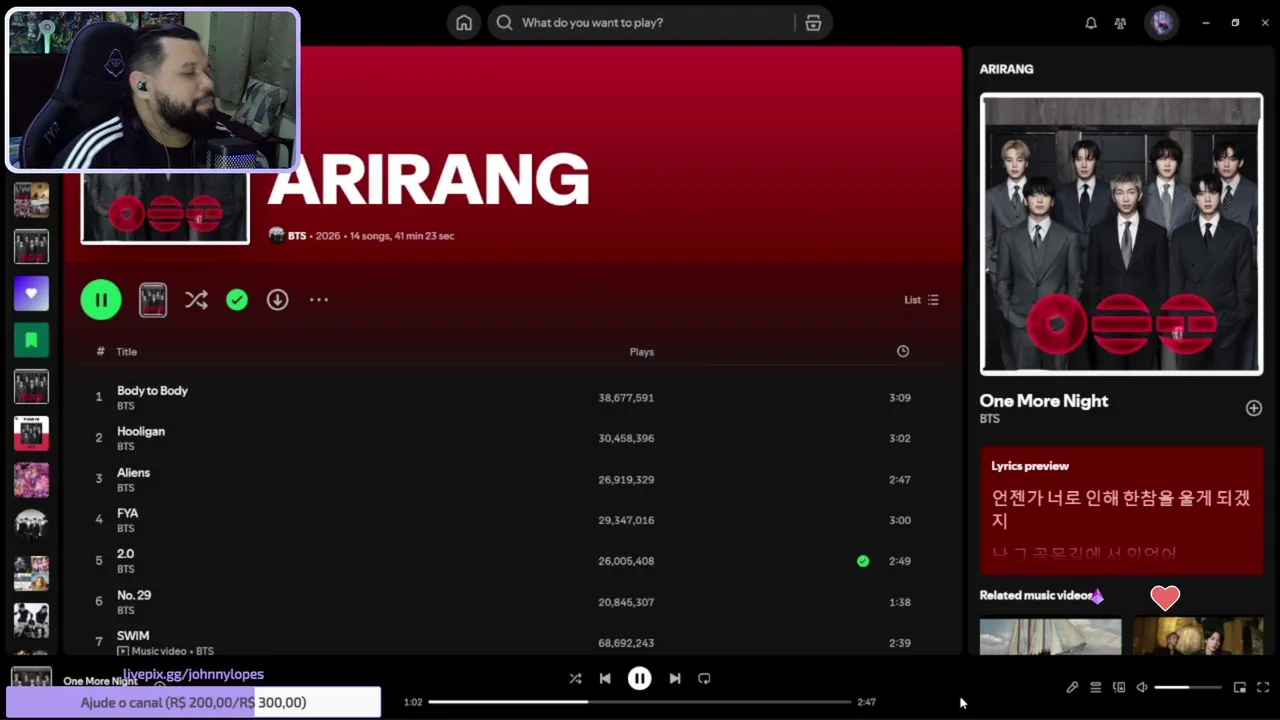The image size is (1280, 720).
Task: Add One More Night to Liked Songs
Action: coord(1253,408)
